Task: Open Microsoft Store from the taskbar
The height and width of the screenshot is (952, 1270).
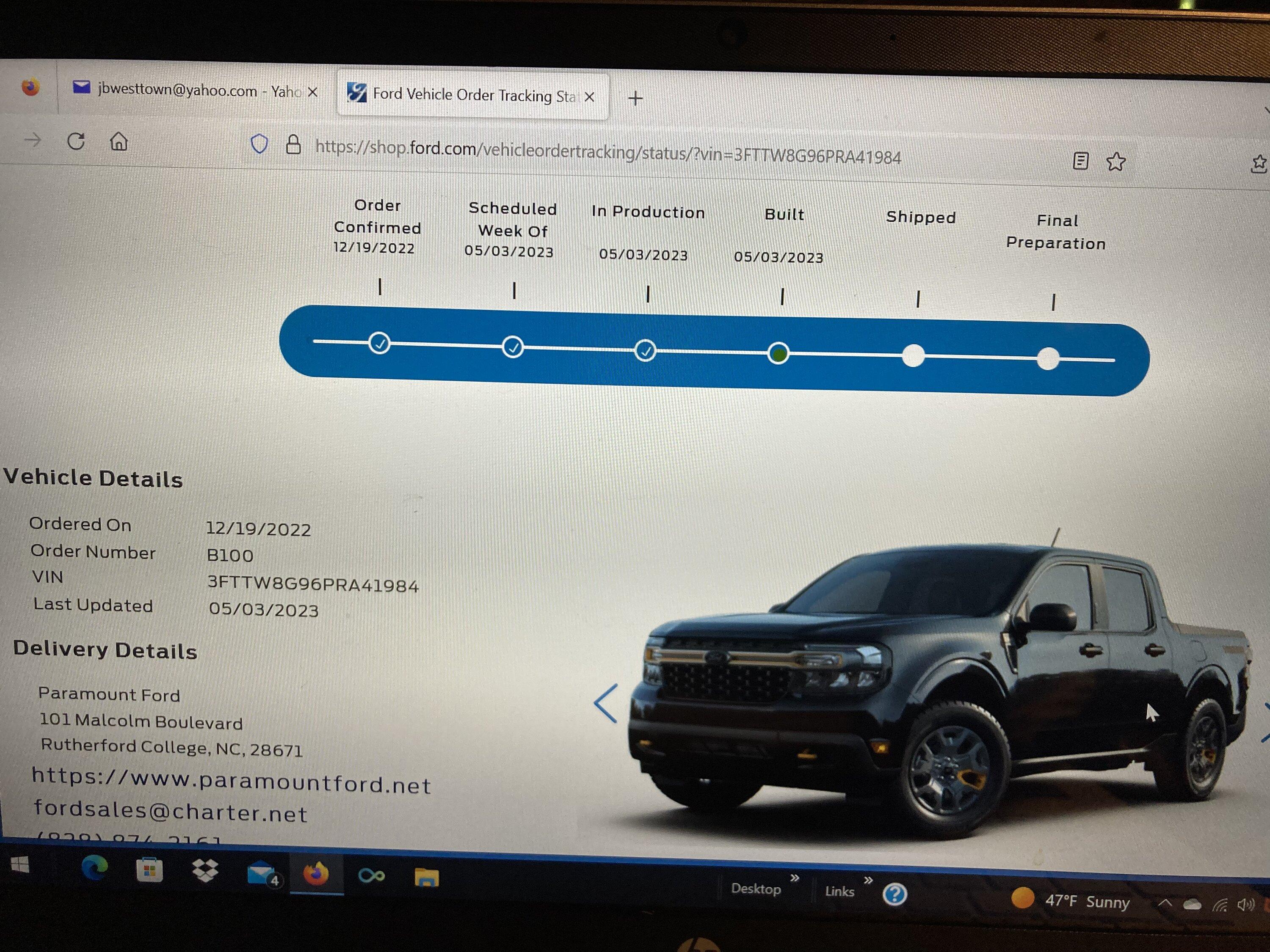Action: tap(149, 870)
